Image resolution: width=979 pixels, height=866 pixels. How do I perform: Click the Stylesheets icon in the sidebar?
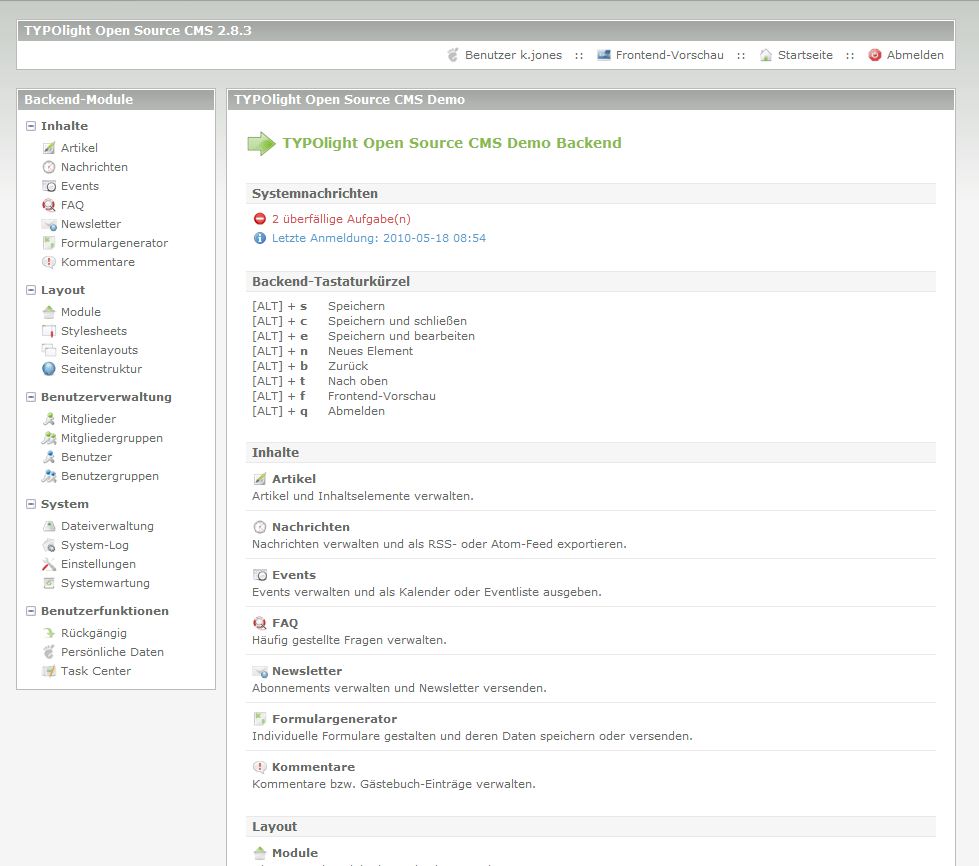(x=49, y=331)
